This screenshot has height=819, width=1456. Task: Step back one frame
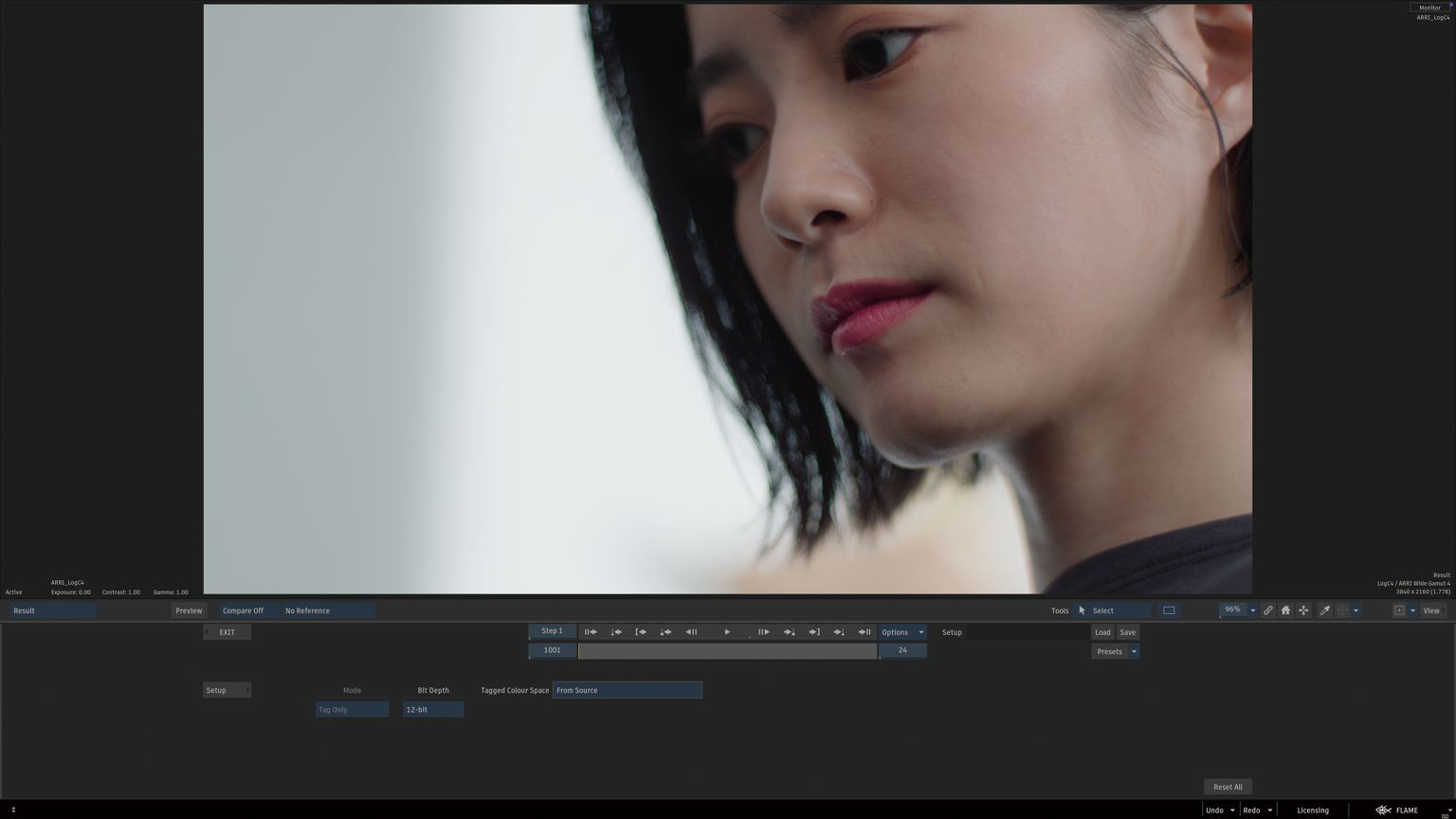(x=691, y=632)
